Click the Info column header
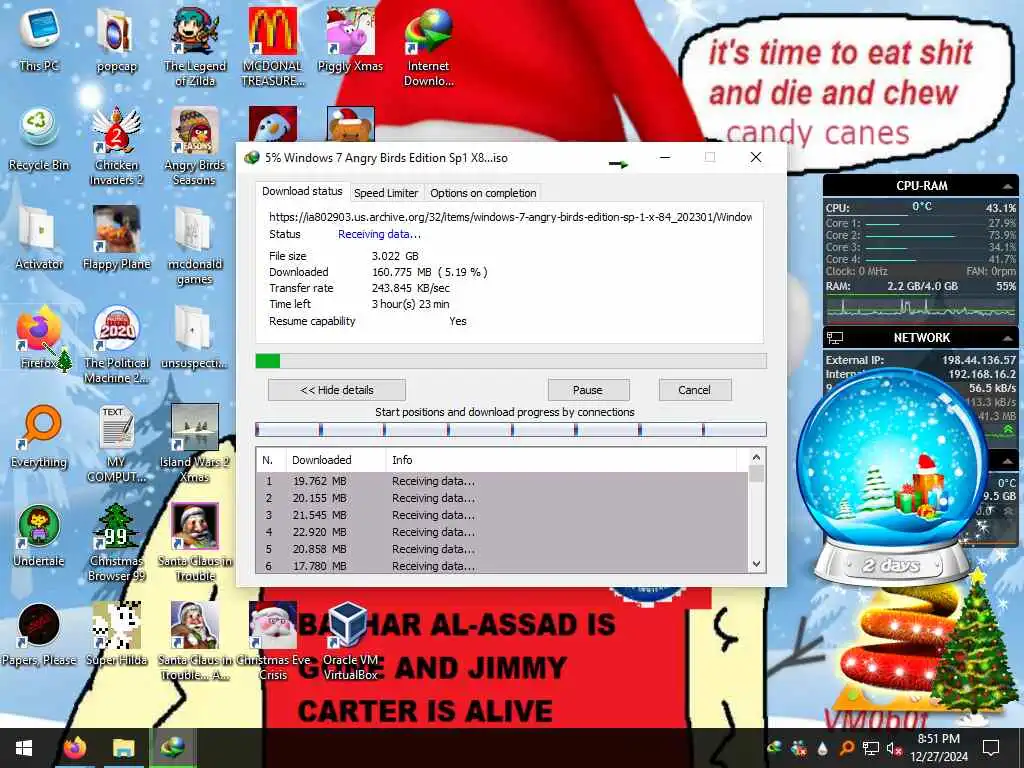 click(561, 460)
